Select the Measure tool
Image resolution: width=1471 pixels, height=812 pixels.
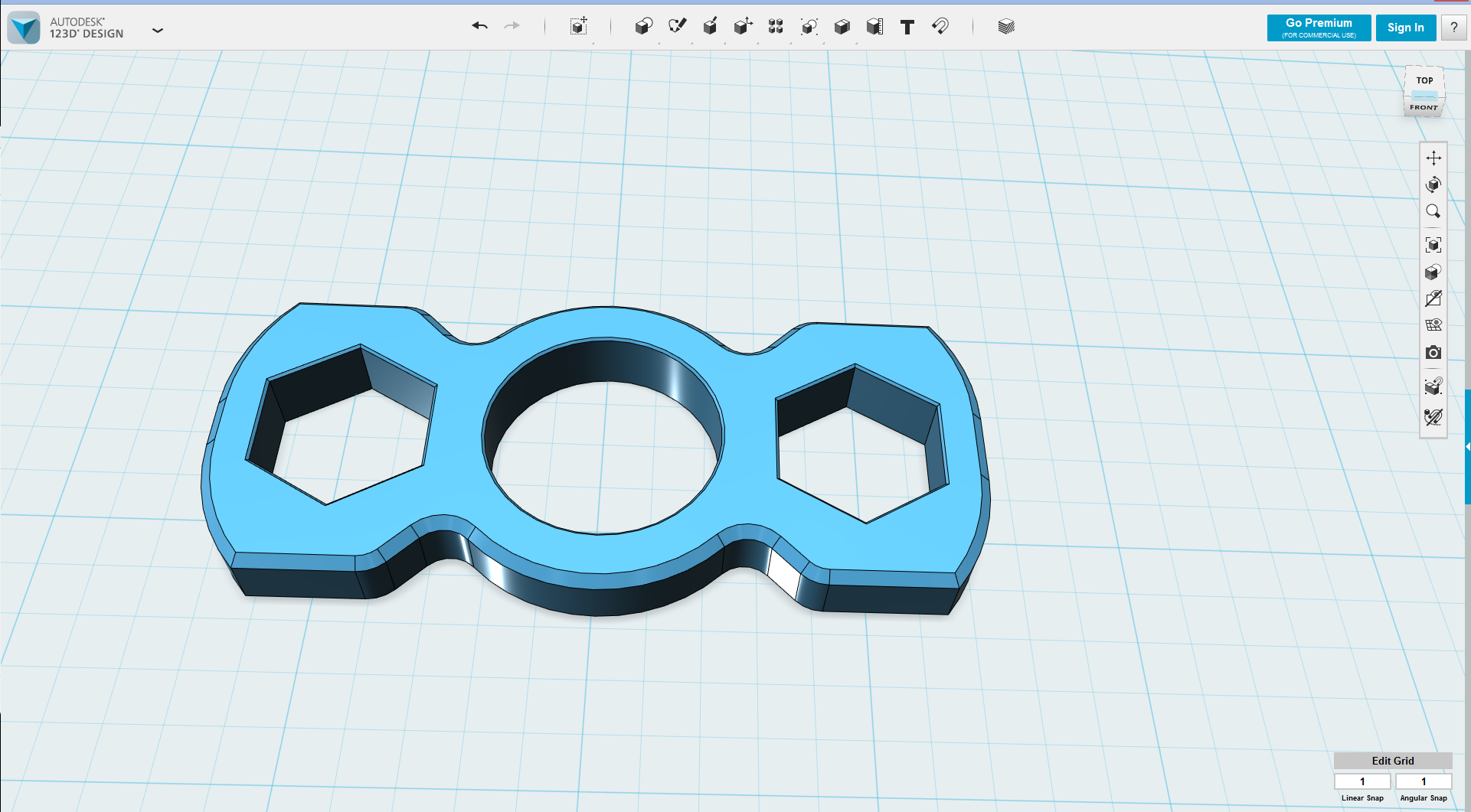(874, 26)
